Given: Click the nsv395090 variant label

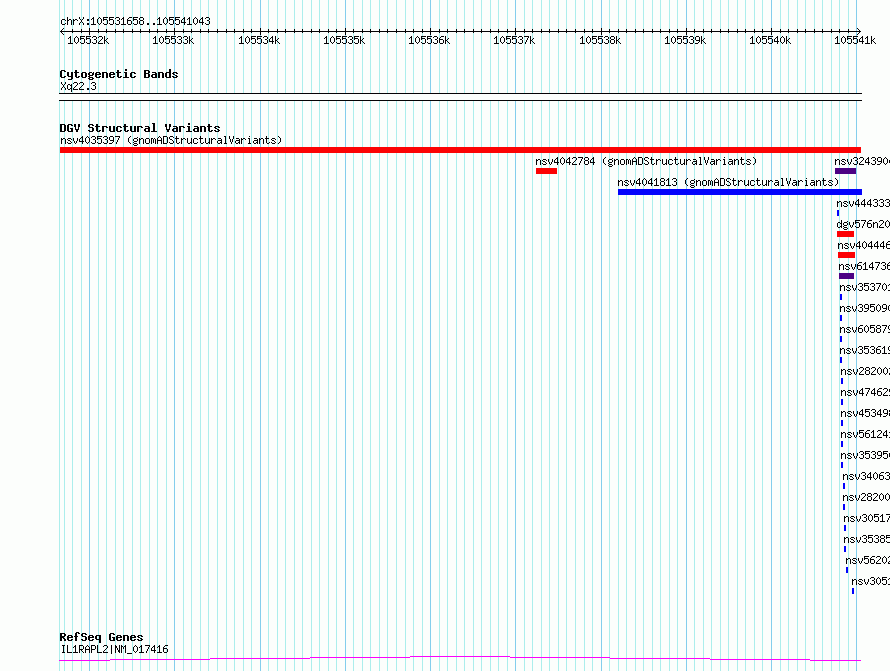Looking at the screenshot, I should pyautogui.click(x=864, y=308).
